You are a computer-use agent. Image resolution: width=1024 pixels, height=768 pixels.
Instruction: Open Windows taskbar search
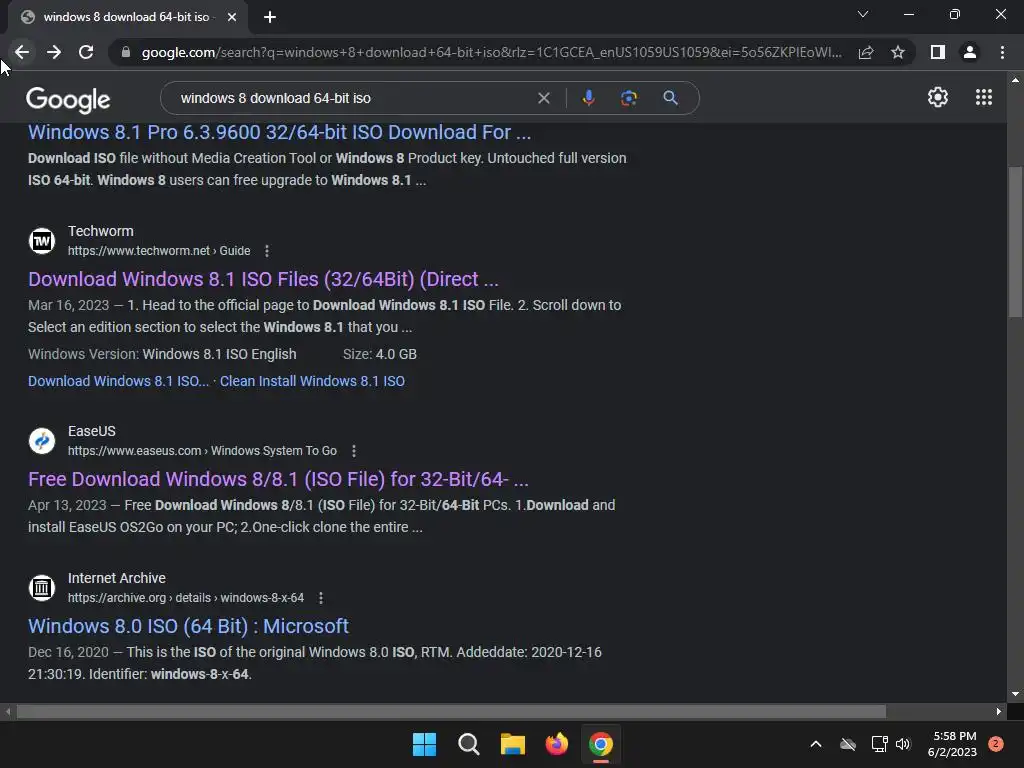point(468,744)
